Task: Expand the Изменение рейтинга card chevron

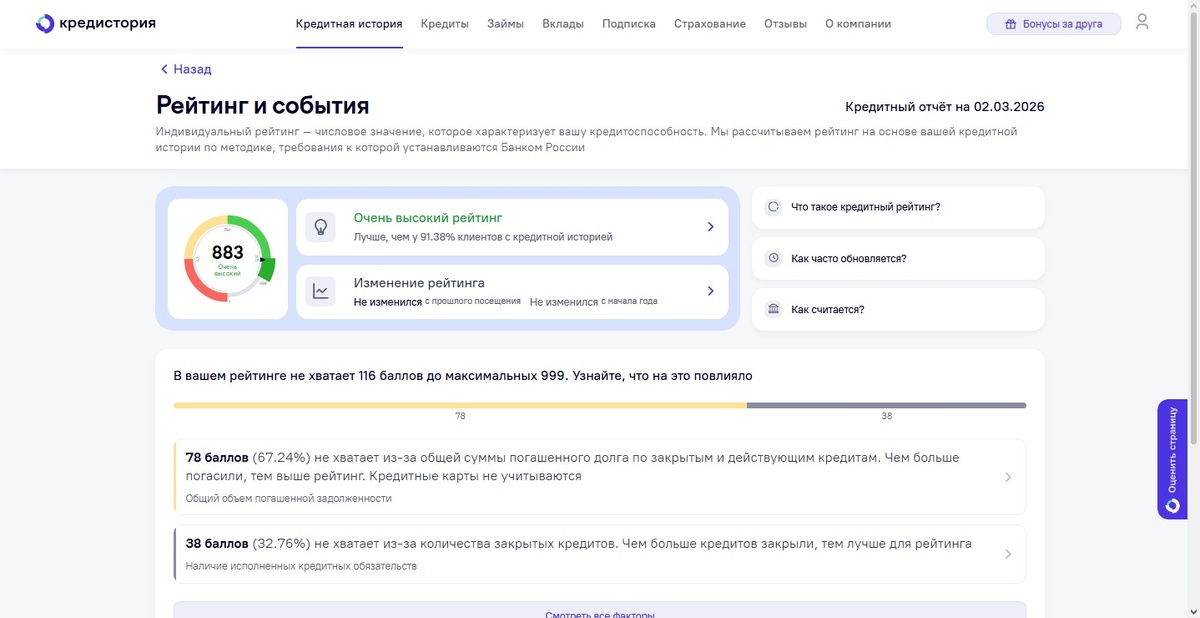Action: coord(711,291)
